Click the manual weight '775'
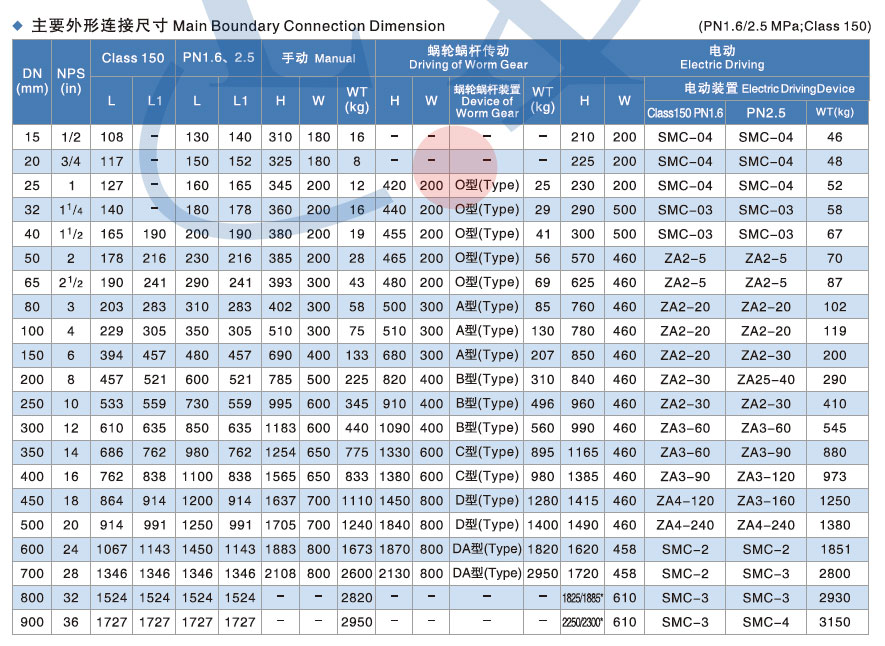Screen dimensions: 885x646 coord(357,452)
